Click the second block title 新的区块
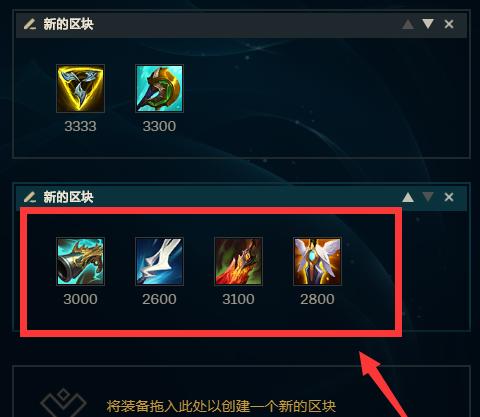The image size is (480, 417). click(68, 197)
